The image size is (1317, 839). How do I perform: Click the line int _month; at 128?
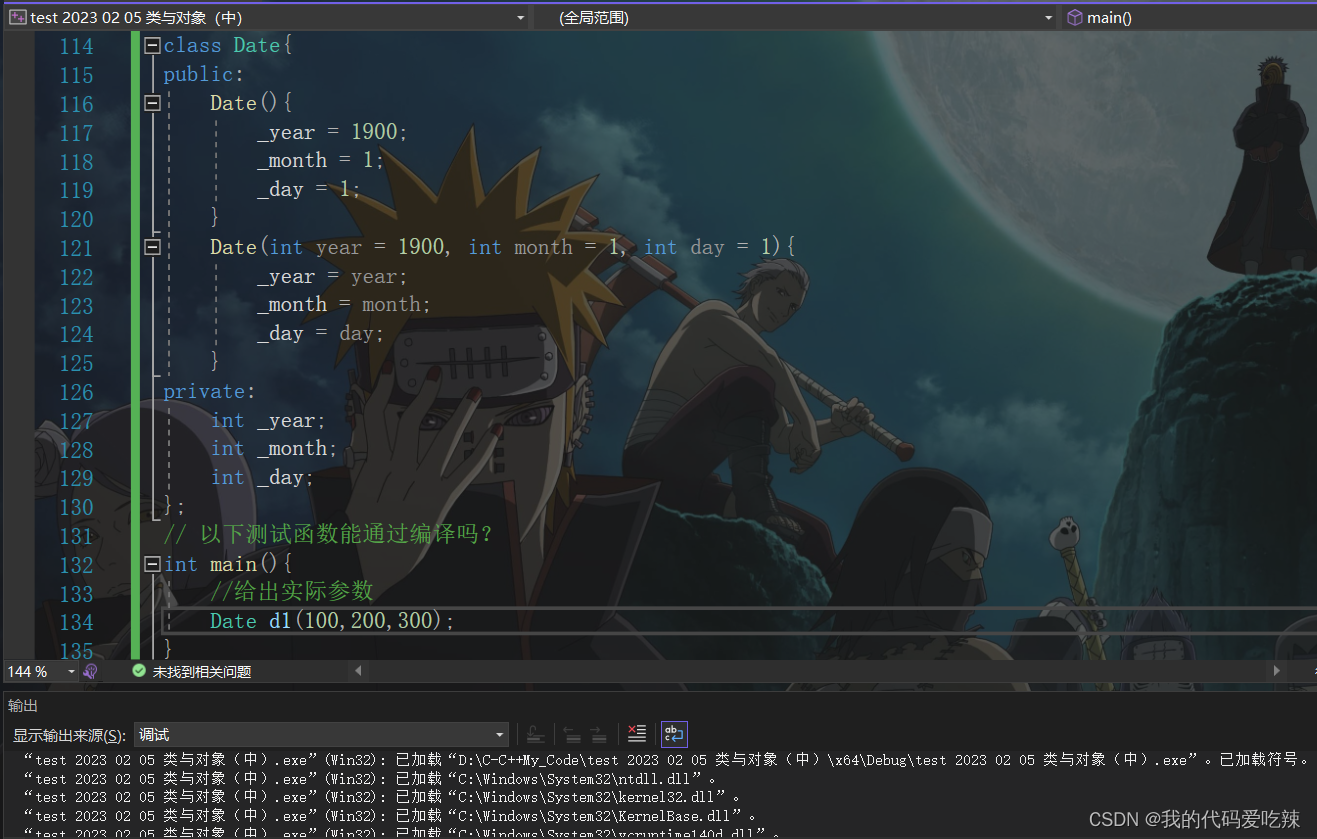coord(274,449)
